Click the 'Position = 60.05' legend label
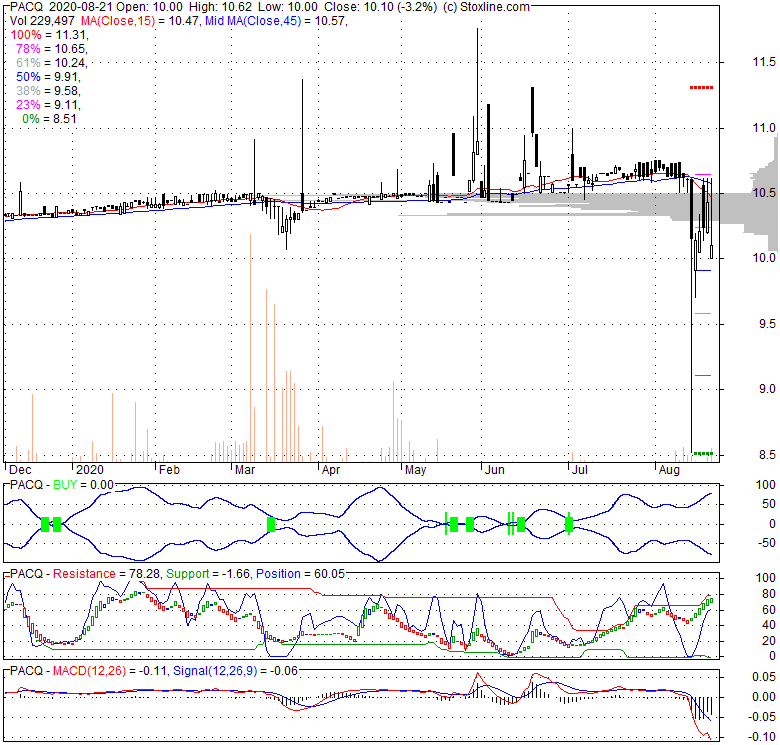Viewport: 780px width, 745px height. [300, 574]
